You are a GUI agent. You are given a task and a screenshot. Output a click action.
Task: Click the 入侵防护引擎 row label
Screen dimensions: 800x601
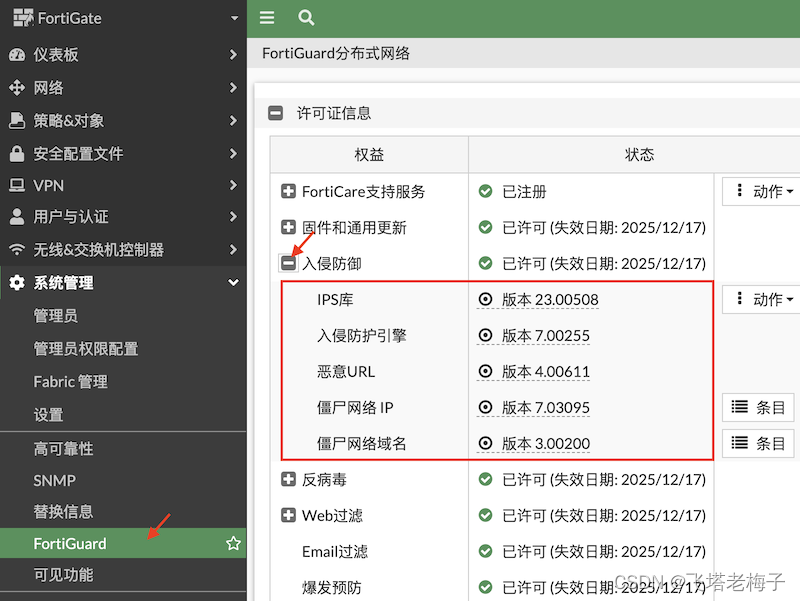362,336
